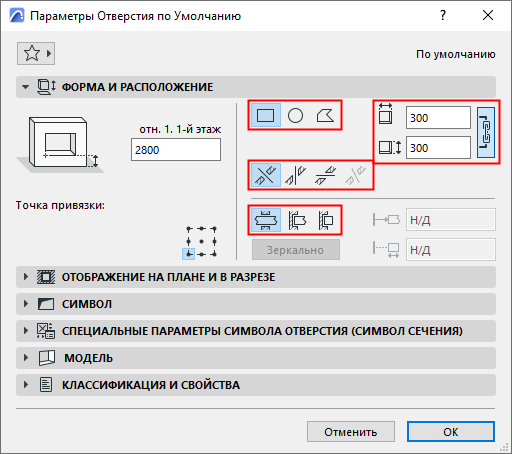Screen dimensions: 512x454
Task: Select the circular opening shape
Action: (295, 116)
